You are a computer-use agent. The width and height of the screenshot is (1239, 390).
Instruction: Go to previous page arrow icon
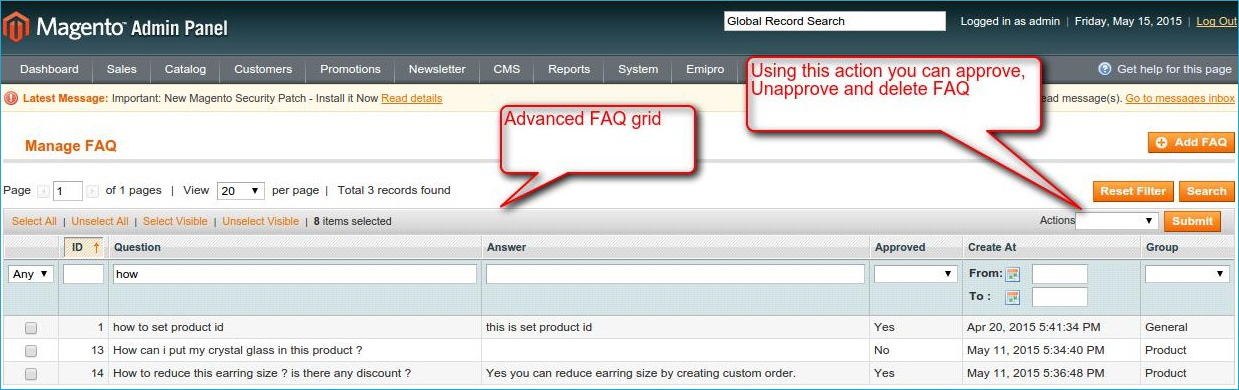43,191
